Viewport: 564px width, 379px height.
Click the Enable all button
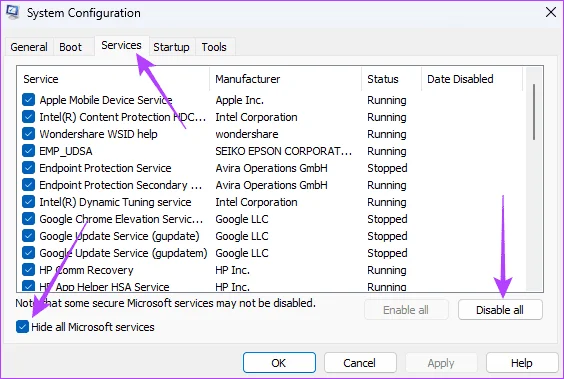click(406, 310)
